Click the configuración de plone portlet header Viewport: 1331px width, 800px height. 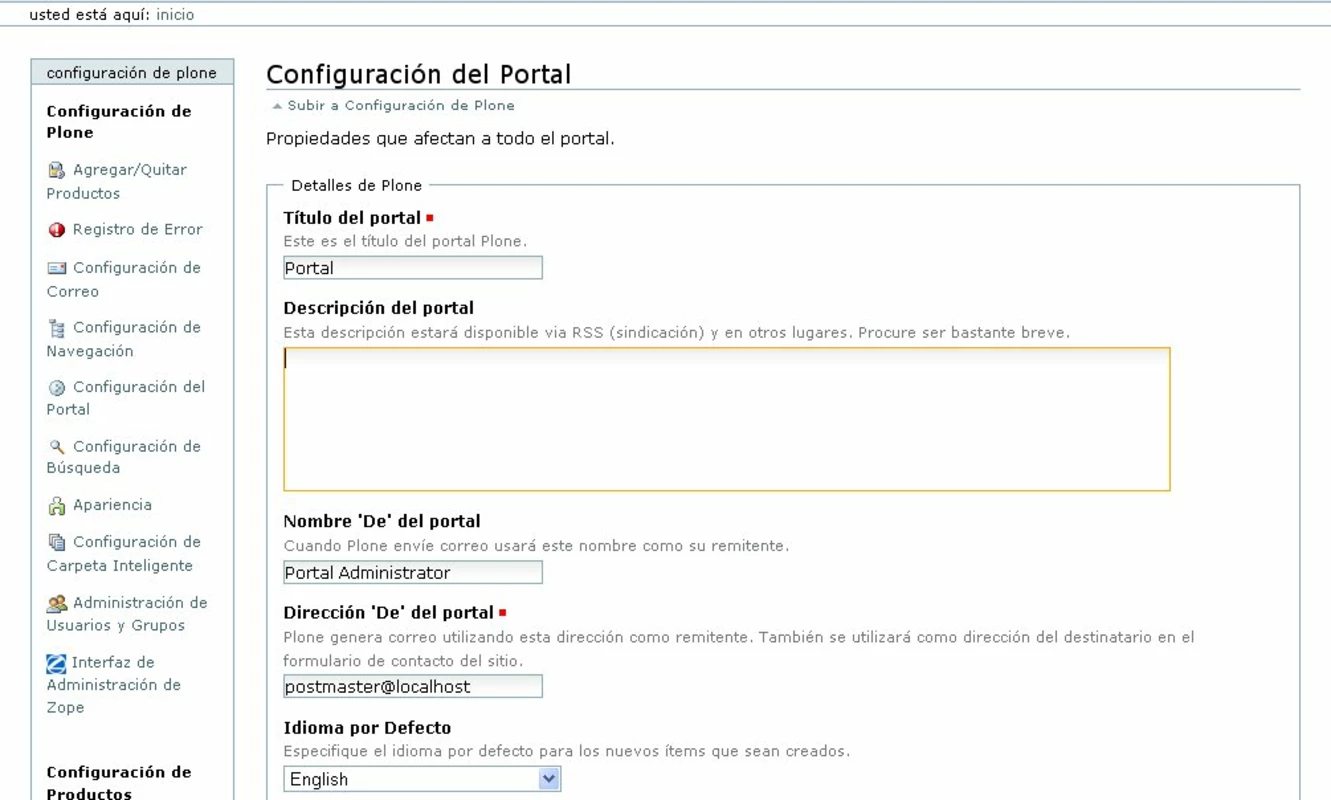(132, 72)
